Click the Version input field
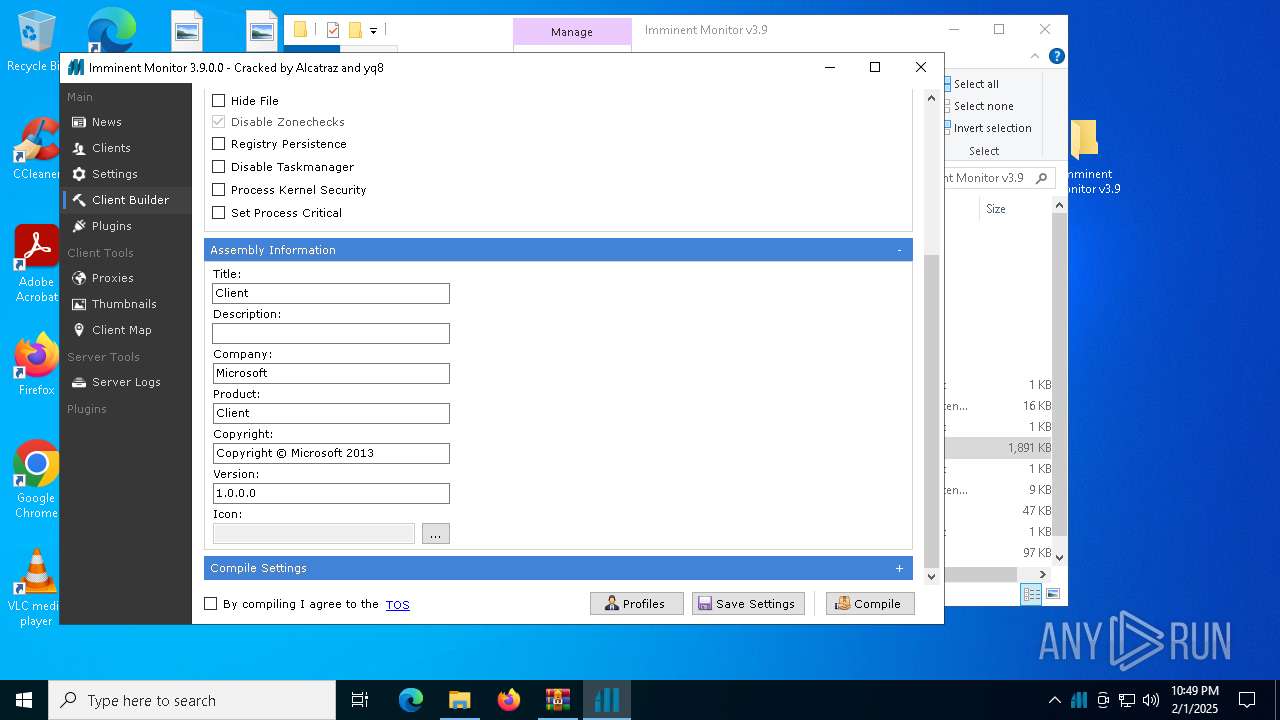The height and width of the screenshot is (720, 1280). tap(331, 493)
